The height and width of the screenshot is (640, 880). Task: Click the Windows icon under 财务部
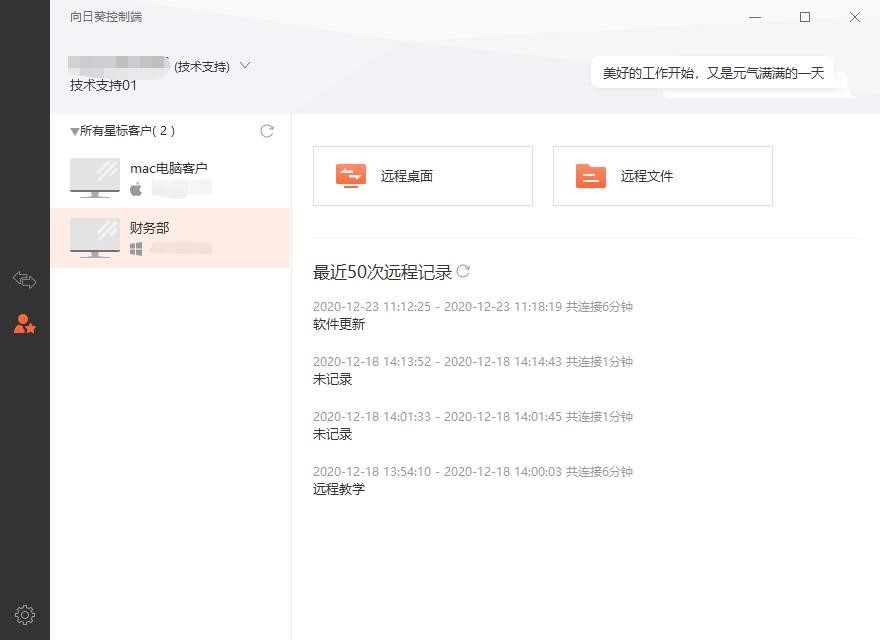click(136, 249)
